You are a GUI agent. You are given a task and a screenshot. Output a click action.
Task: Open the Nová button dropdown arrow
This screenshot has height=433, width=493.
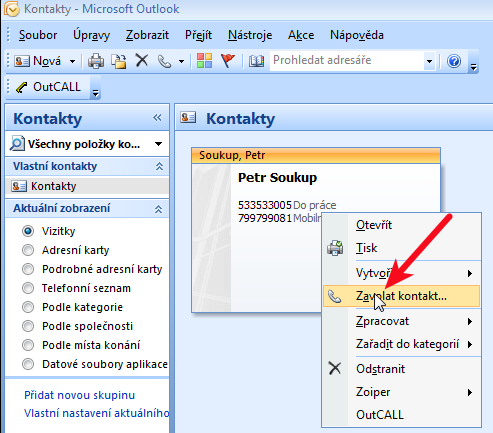72,61
